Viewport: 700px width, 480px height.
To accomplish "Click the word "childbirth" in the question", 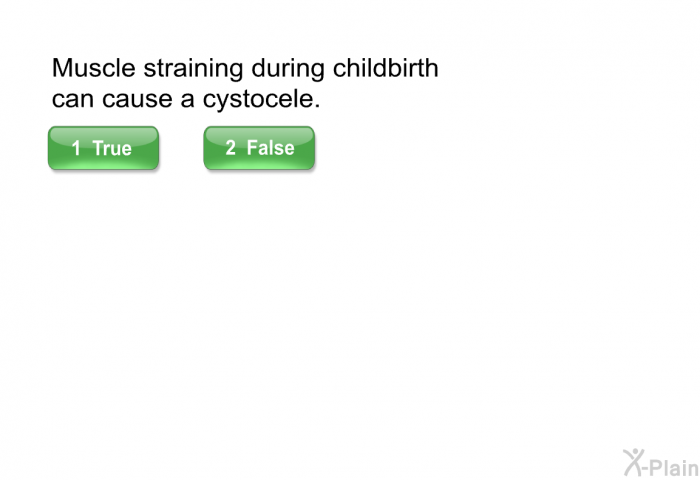I will (x=386, y=68).
